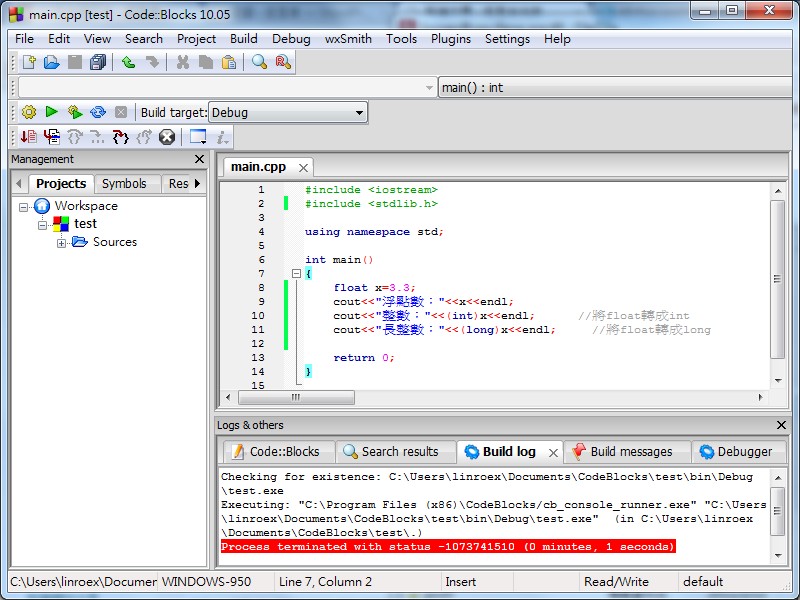Image resolution: width=800 pixels, height=600 pixels.
Task: Place cursor on return 0 line
Action: click(x=364, y=358)
